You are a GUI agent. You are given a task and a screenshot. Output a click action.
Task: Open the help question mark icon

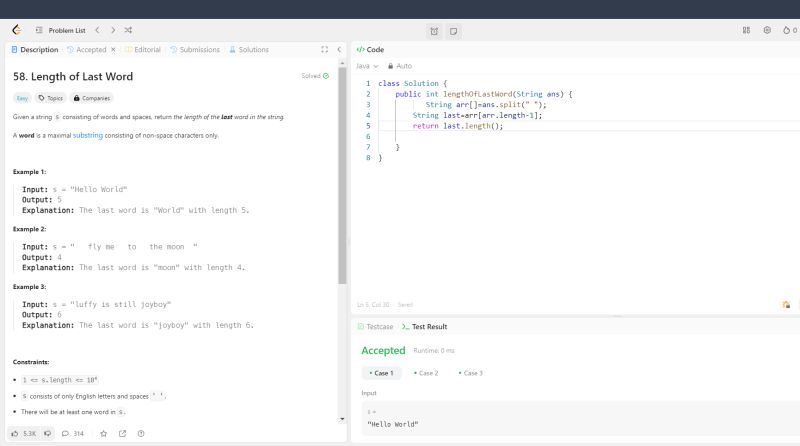tap(141, 434)
